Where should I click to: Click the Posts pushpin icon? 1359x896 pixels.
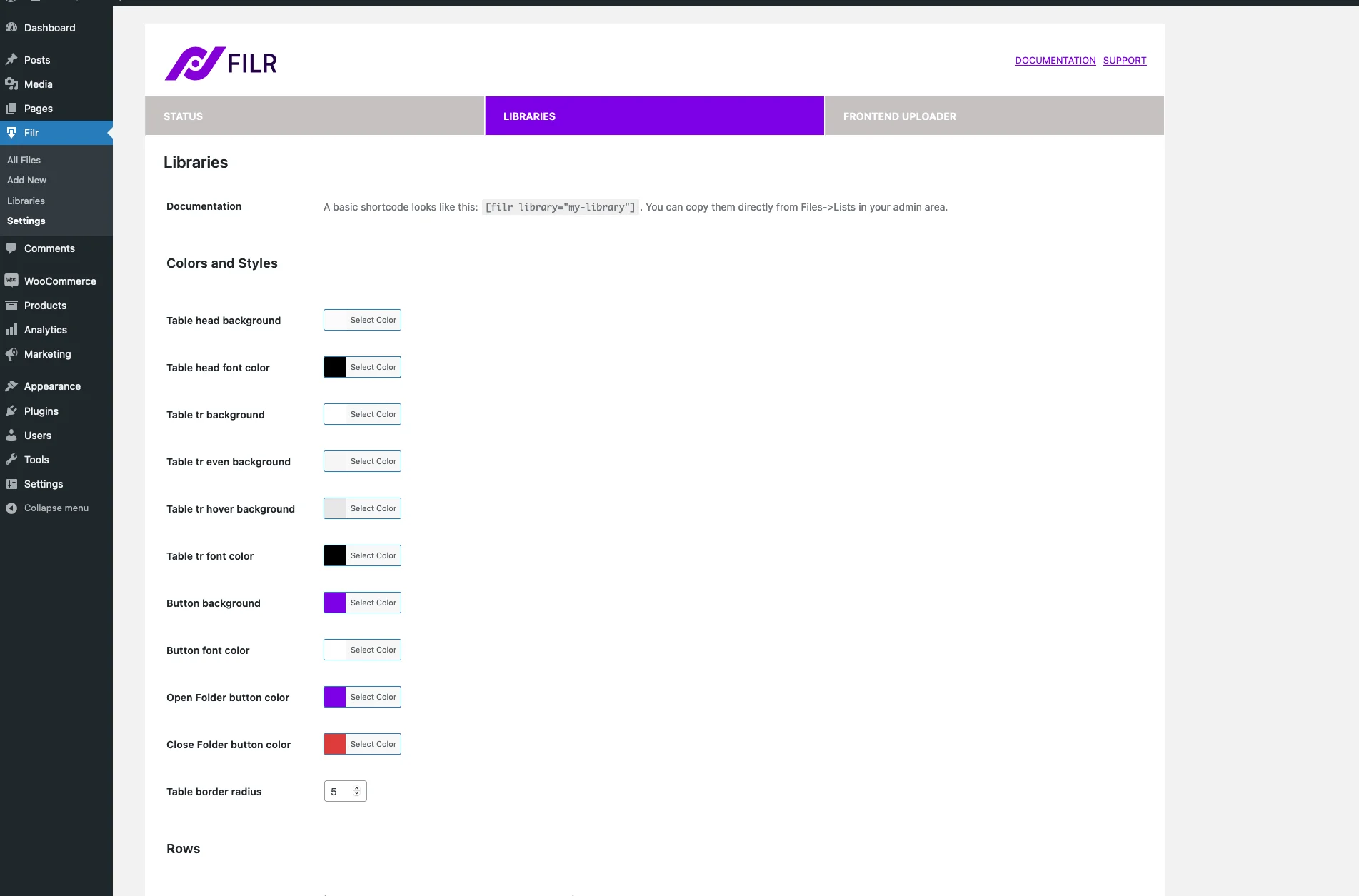click(12, 59)
